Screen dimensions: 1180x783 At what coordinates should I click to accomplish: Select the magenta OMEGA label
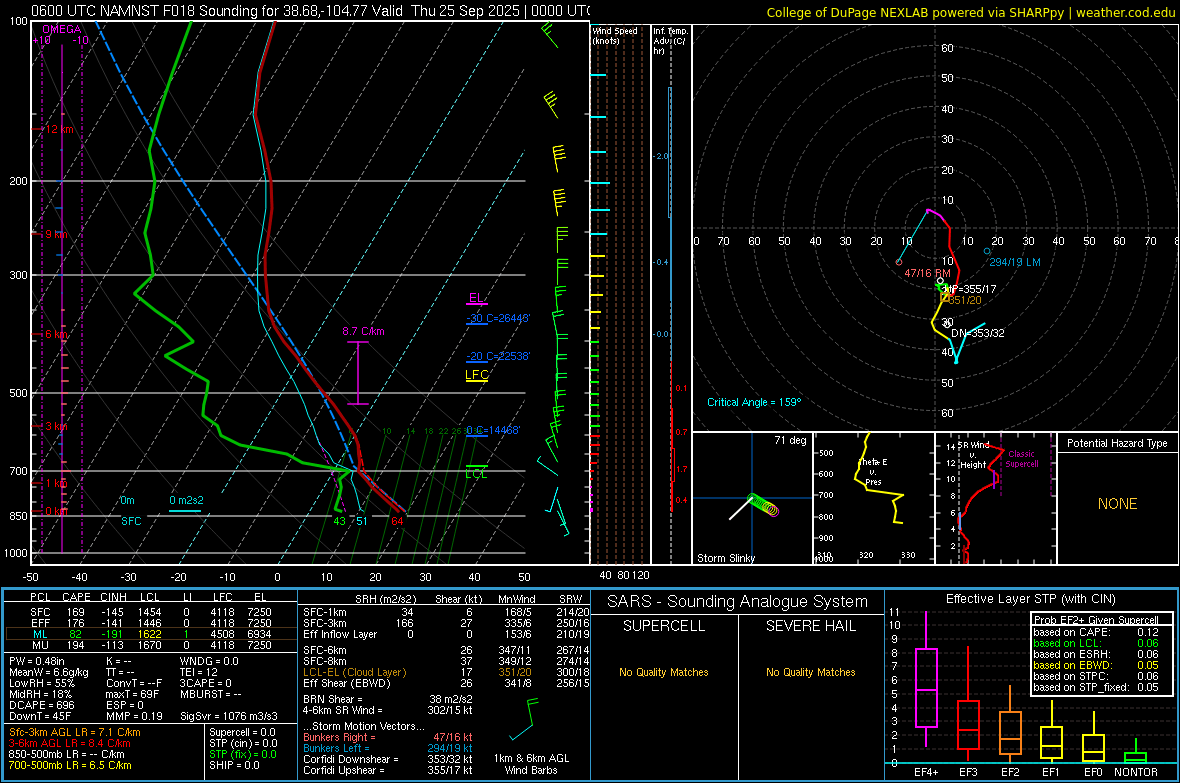(x=62, y=29)
